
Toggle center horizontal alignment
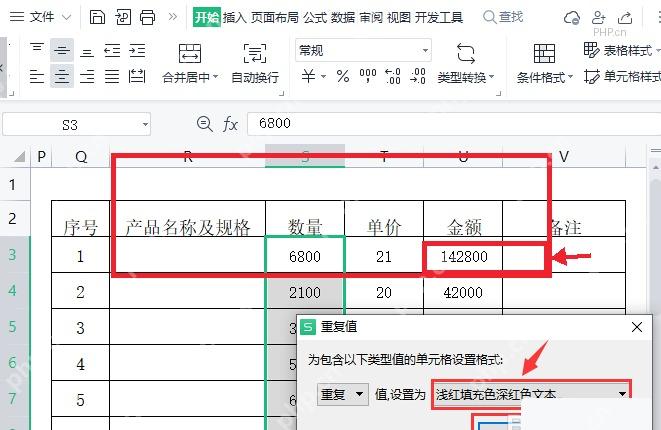[x=62, y=76]
